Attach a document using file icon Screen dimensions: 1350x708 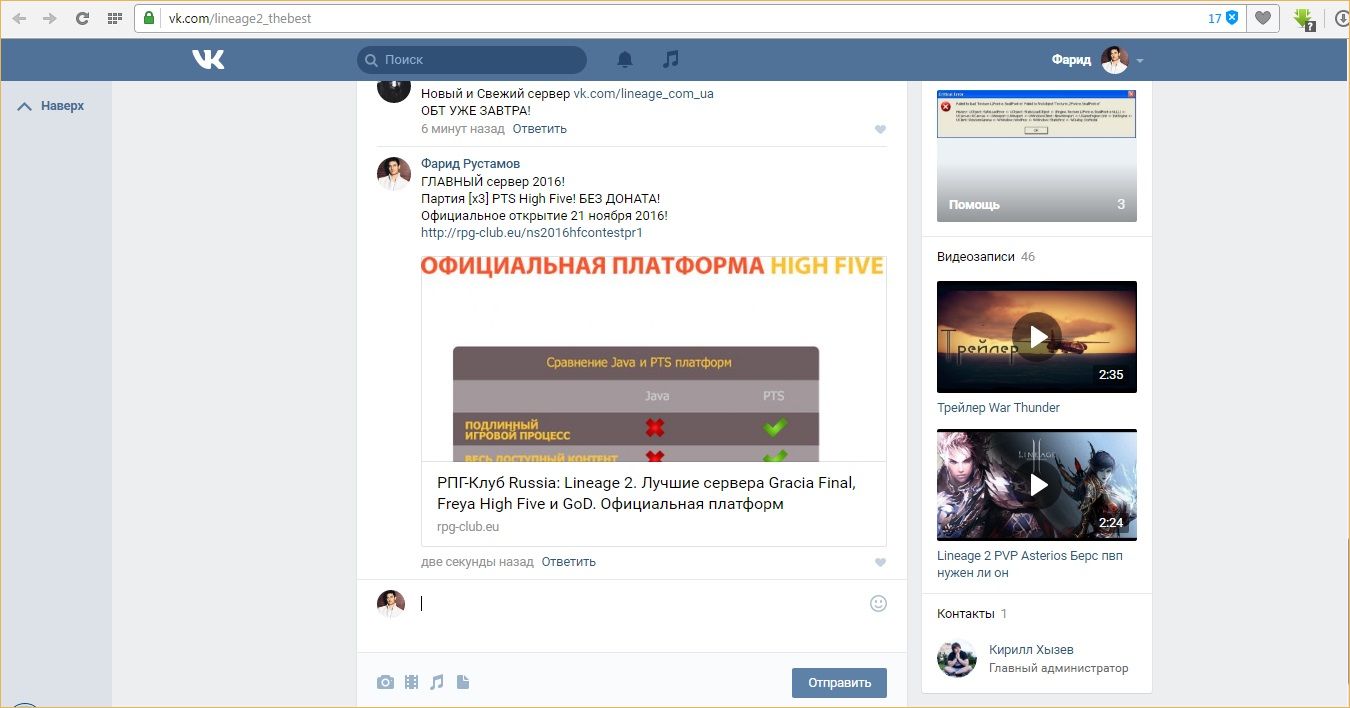462,682
